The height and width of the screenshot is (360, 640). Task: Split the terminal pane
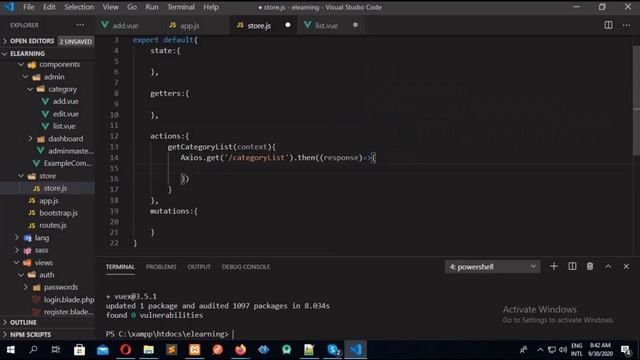coord(572,266)
